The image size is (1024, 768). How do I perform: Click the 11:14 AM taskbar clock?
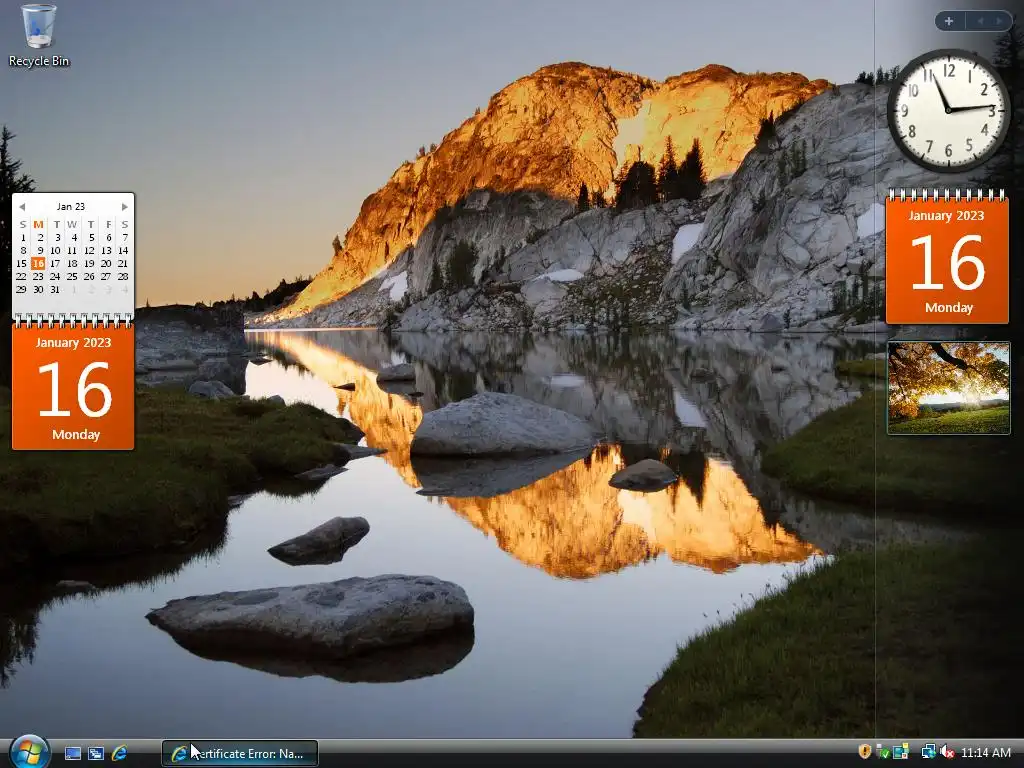pos(986,753)
